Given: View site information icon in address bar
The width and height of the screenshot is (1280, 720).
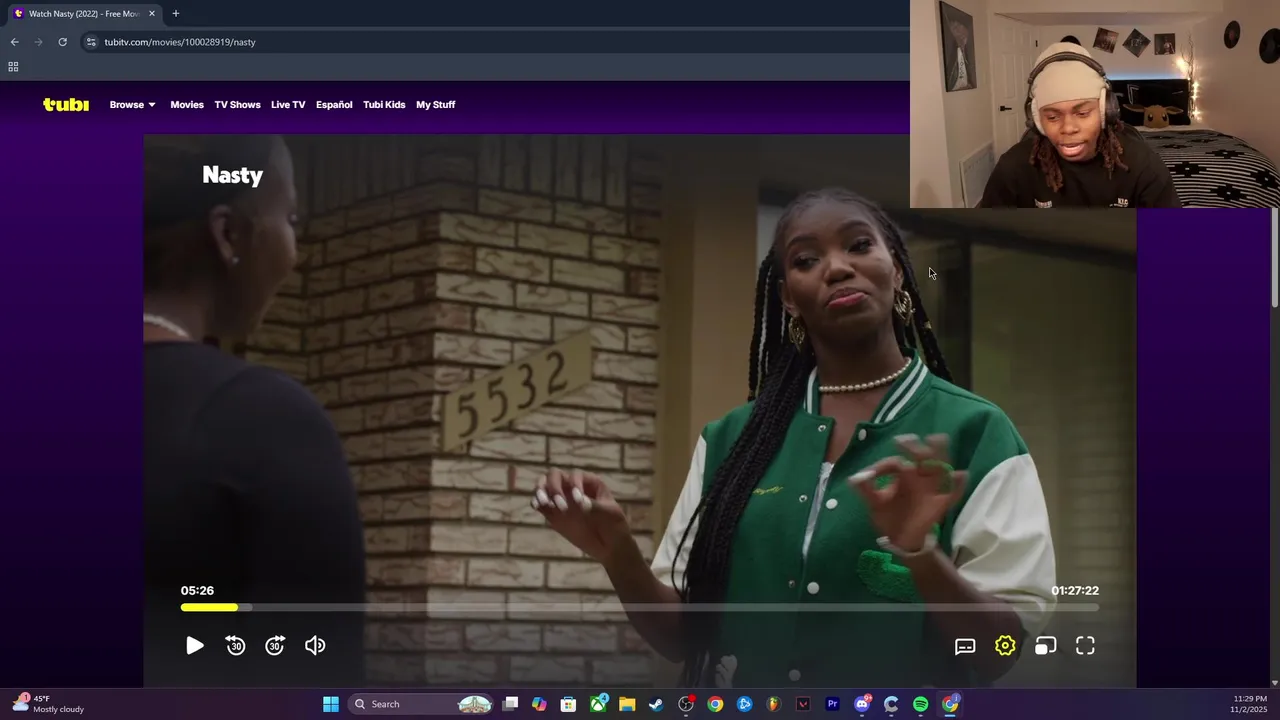Looking at the screenshot, I should tap(91, 42).
